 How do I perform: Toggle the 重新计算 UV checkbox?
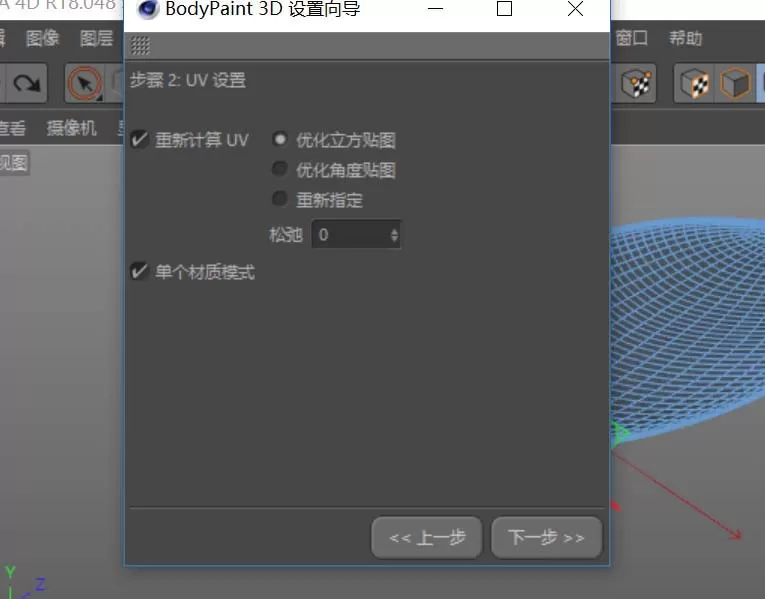pos(140,140)
